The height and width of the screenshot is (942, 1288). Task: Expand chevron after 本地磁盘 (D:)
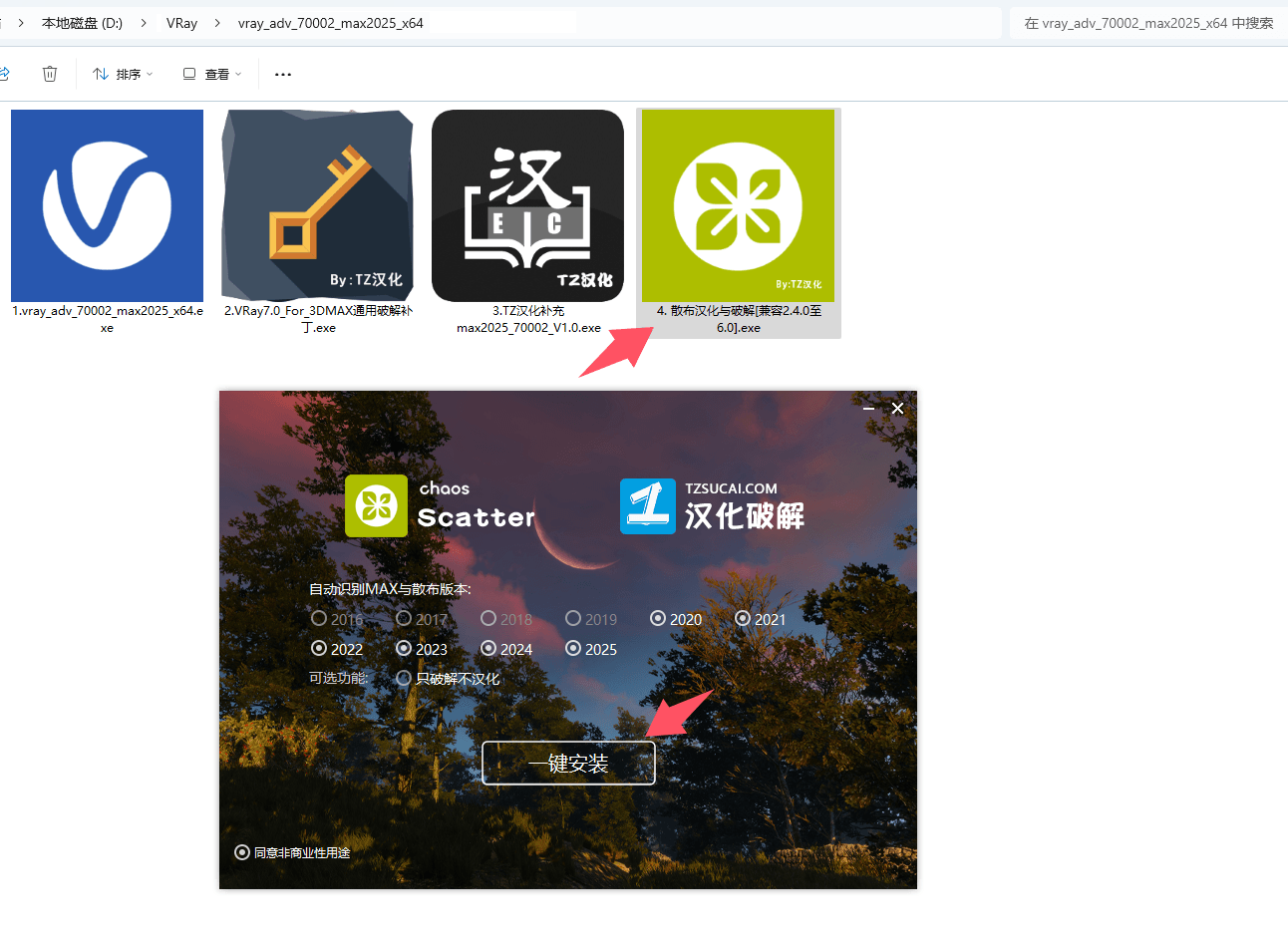(x=145, y=23)
